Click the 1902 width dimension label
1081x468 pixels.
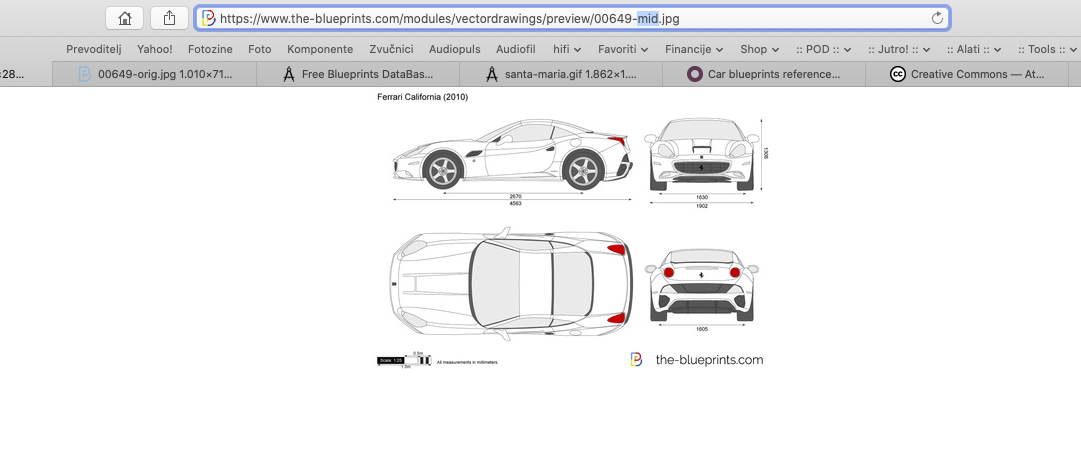pos(702,205)
